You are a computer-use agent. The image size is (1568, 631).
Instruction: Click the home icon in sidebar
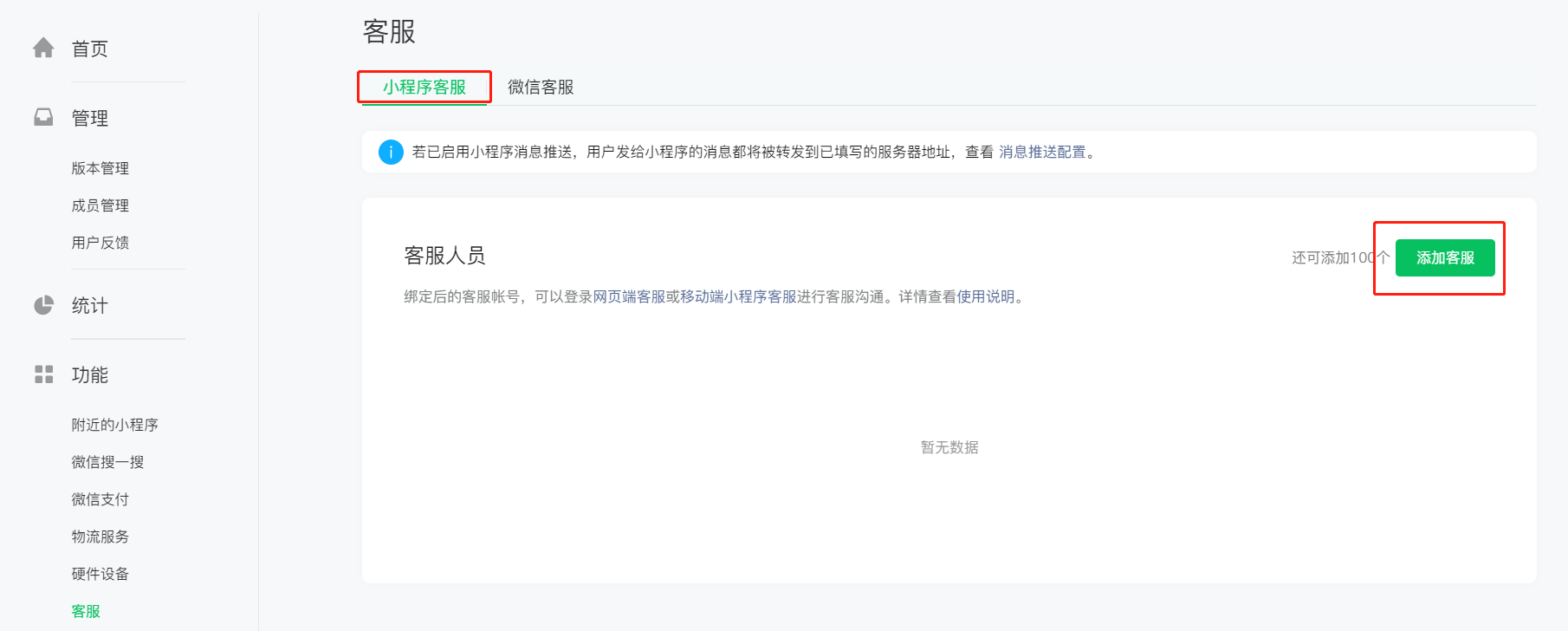(x=43, y=49)
